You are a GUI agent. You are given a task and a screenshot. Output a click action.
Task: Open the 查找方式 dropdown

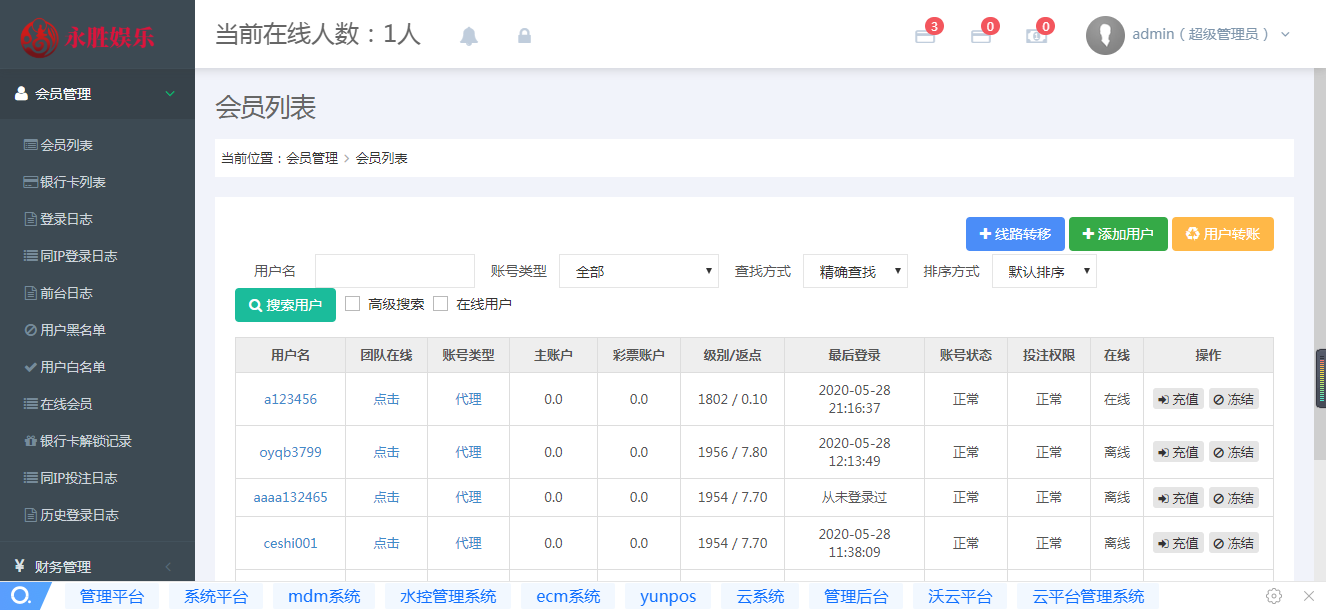pos(855,271)
